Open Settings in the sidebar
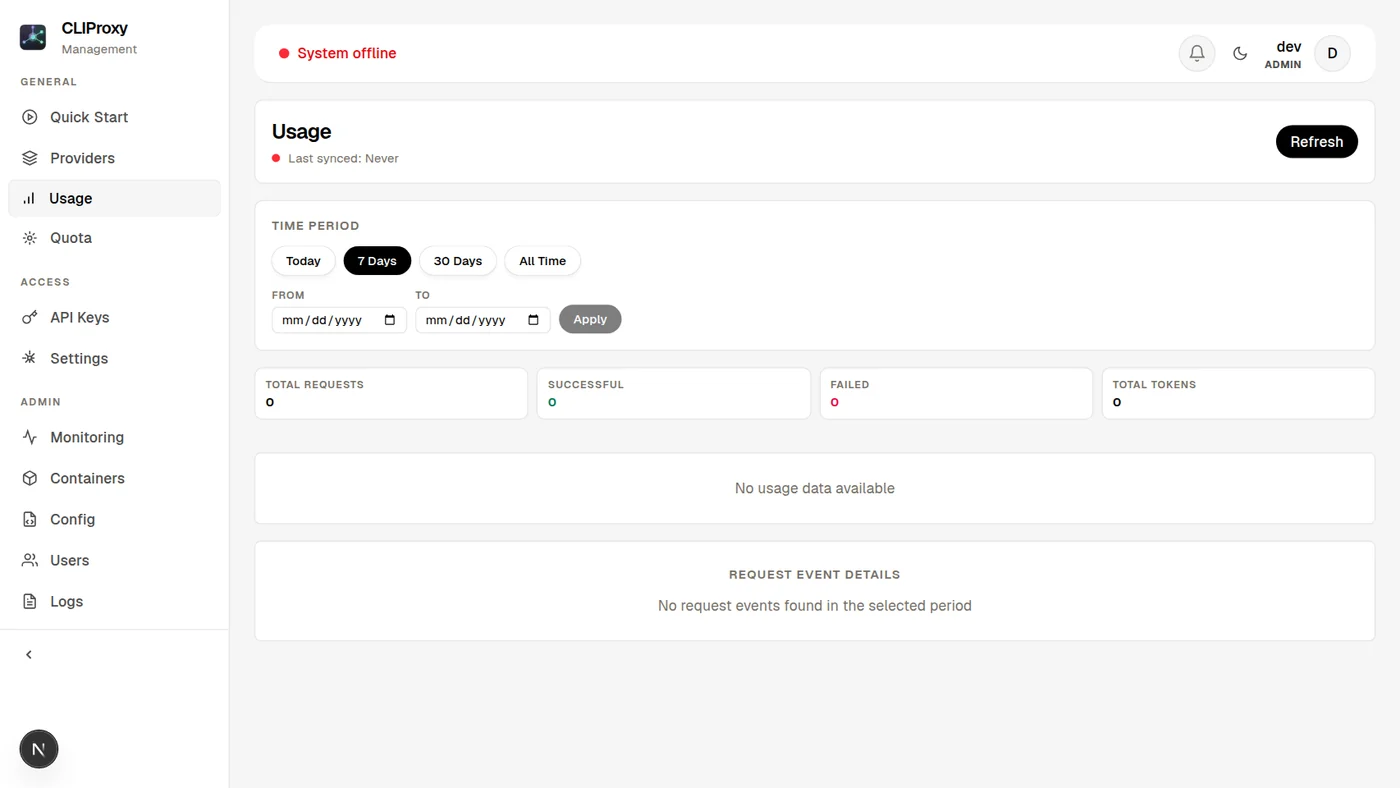 [114, 358]
